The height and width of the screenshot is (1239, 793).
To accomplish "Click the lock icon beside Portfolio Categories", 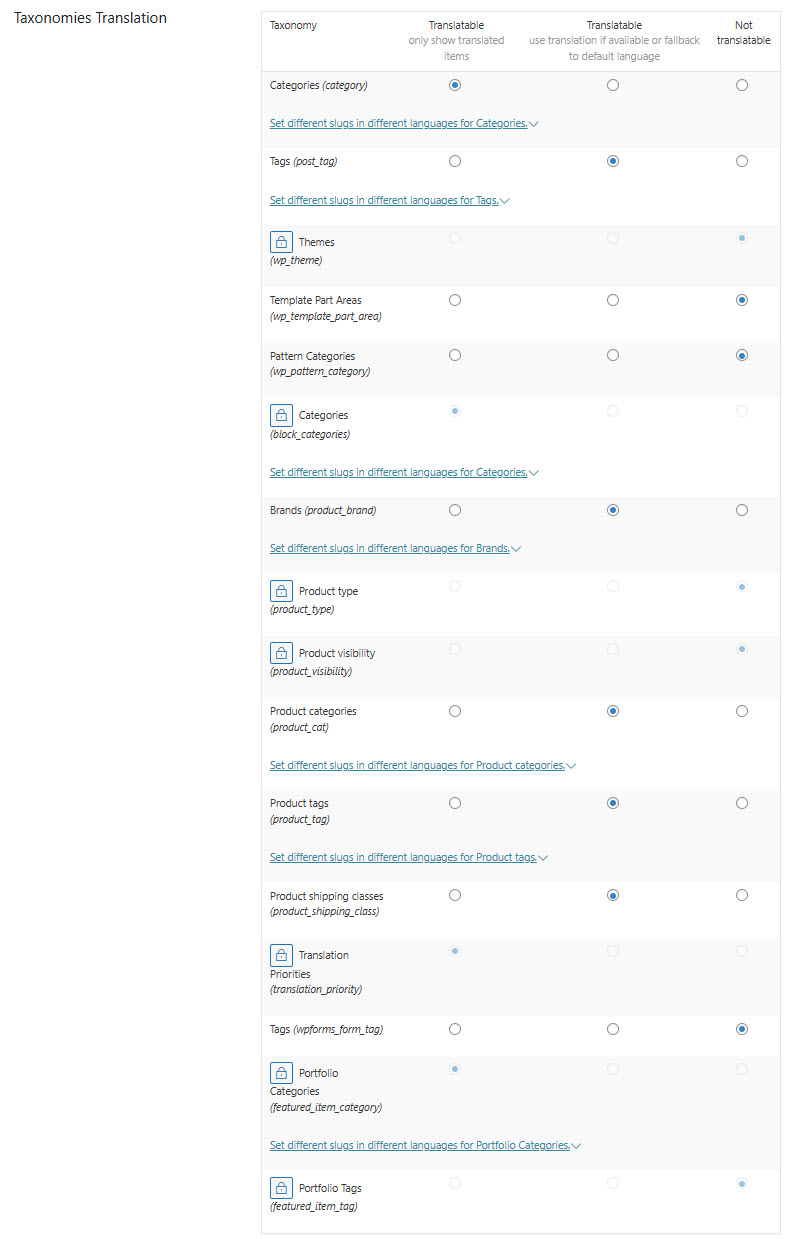I will point(281,1073).
